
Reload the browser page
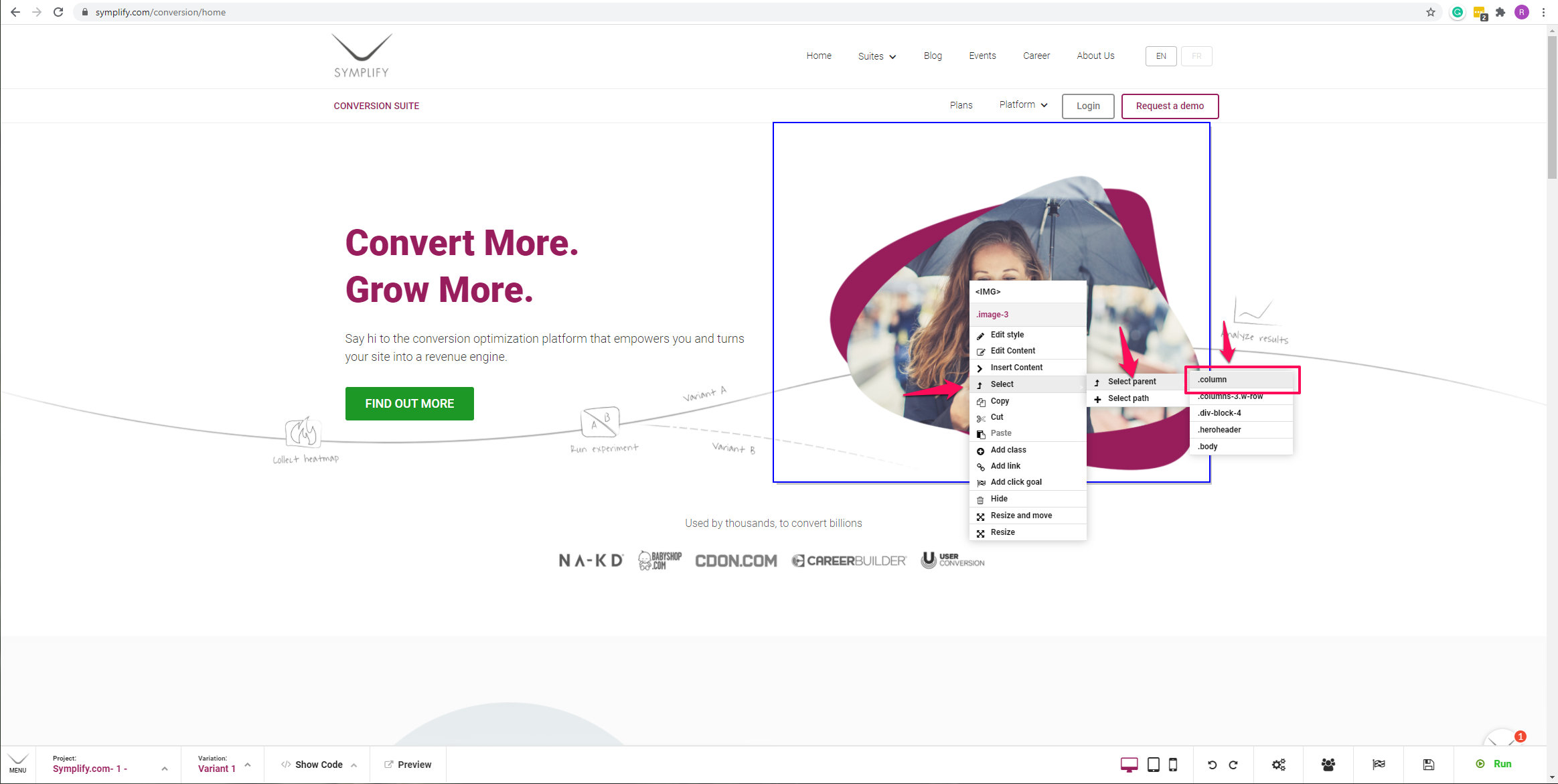[58, 12]
